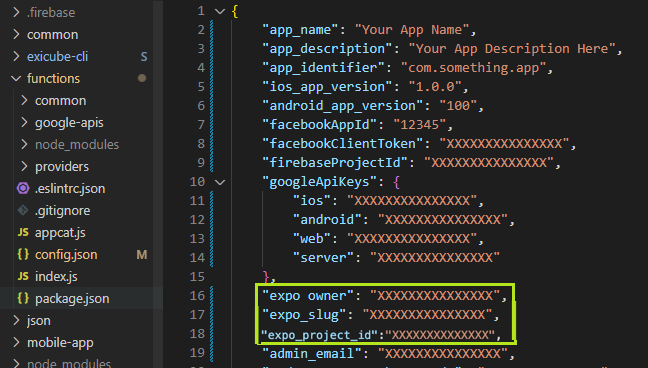Click the "ios" key on line 11
Image resolution: width=648 pixels, height=368 pixels.
point(312,201)
